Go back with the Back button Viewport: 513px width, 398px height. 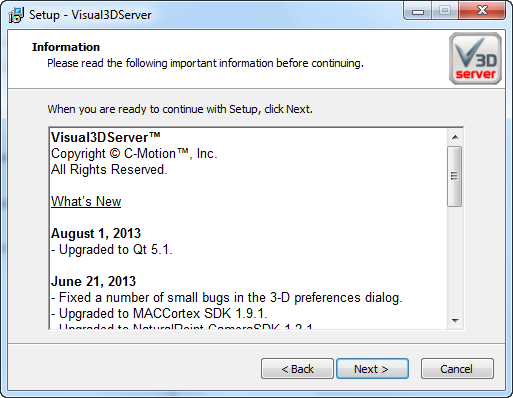pyautogui.click(x=297, y=369)
